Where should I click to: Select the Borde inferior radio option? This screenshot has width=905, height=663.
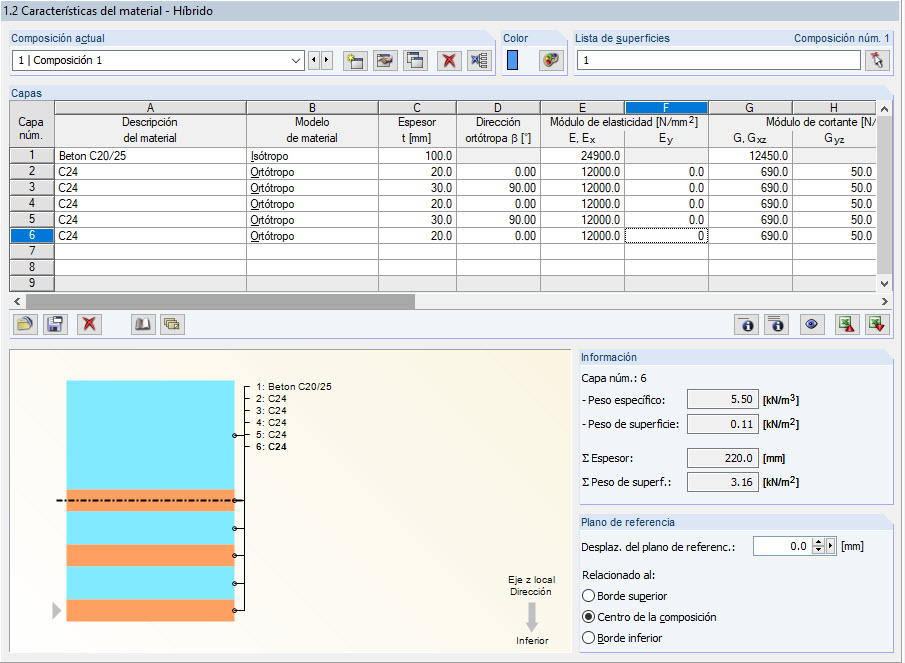(588, 637)
